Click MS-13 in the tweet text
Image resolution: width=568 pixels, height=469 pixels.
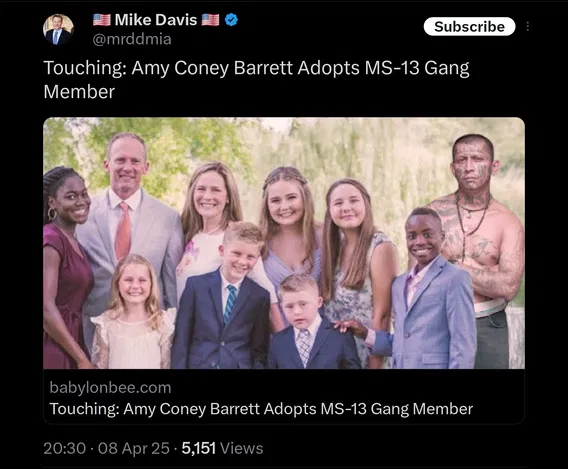click(392, 68)
